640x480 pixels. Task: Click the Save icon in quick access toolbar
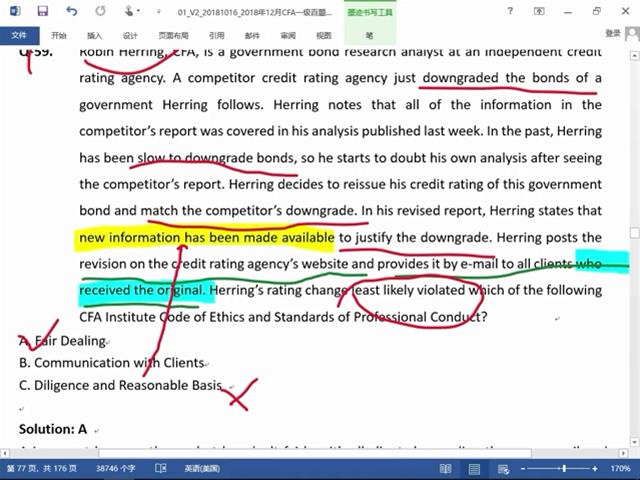click(42, 12)
